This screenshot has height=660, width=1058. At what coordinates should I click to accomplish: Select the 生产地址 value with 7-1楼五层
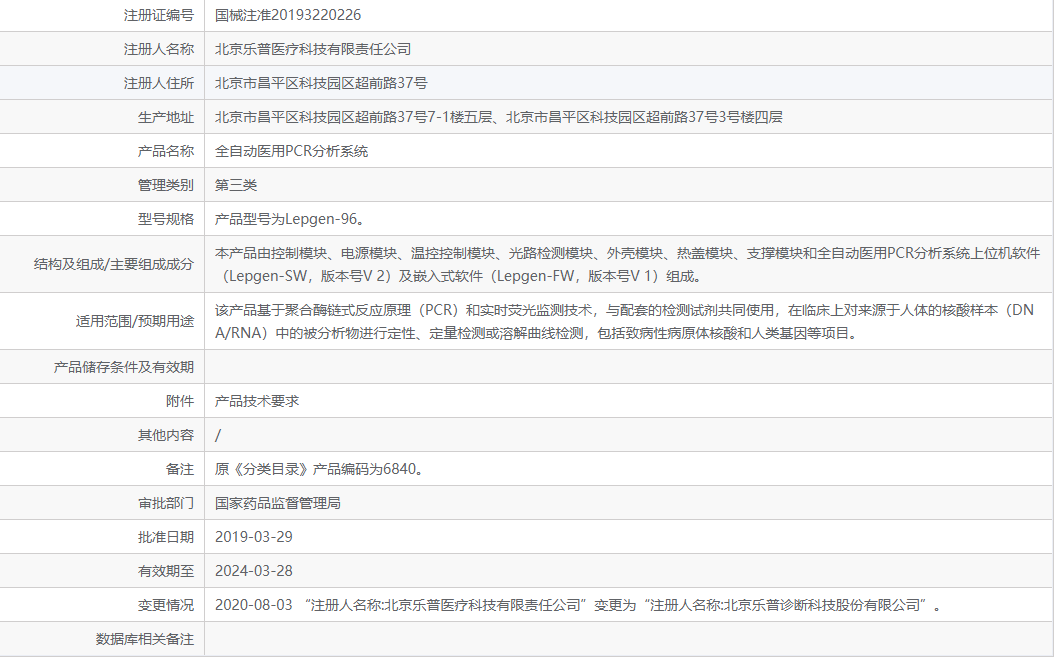point(499,117)
